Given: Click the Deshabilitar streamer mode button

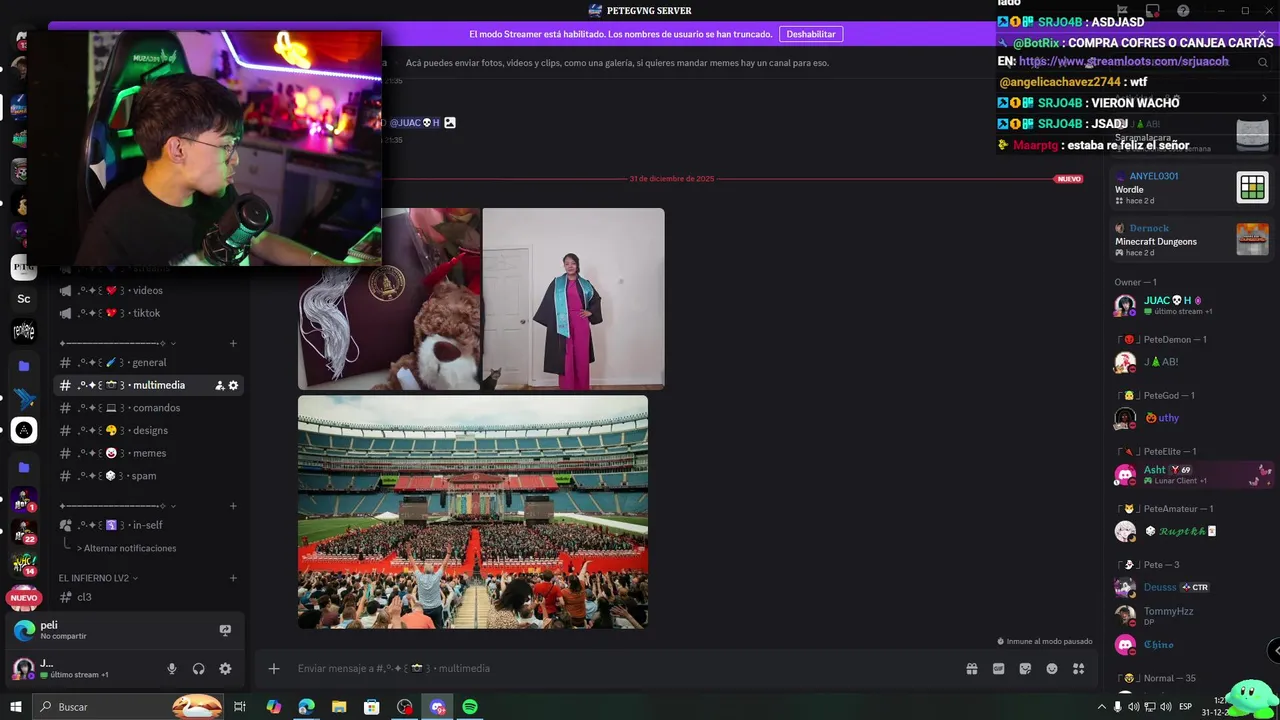Looking at the screenshot, I should pyautogui.click(x=811, y=34).
